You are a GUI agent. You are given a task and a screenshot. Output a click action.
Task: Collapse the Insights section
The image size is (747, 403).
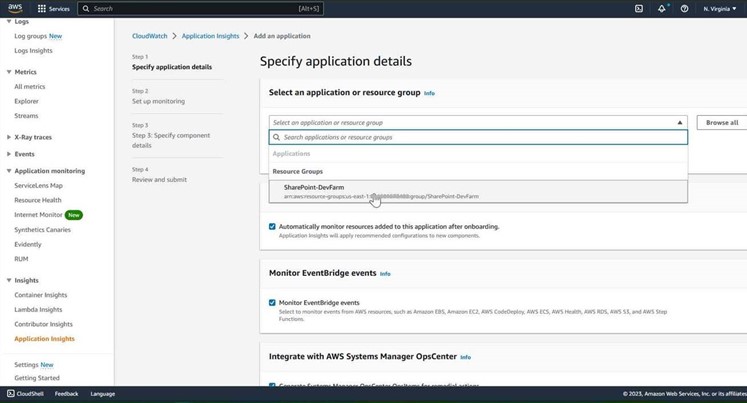9,280
